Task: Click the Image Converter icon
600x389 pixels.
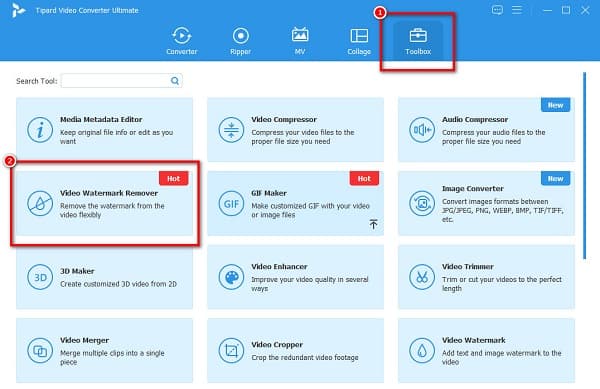Action: (422, 203)
